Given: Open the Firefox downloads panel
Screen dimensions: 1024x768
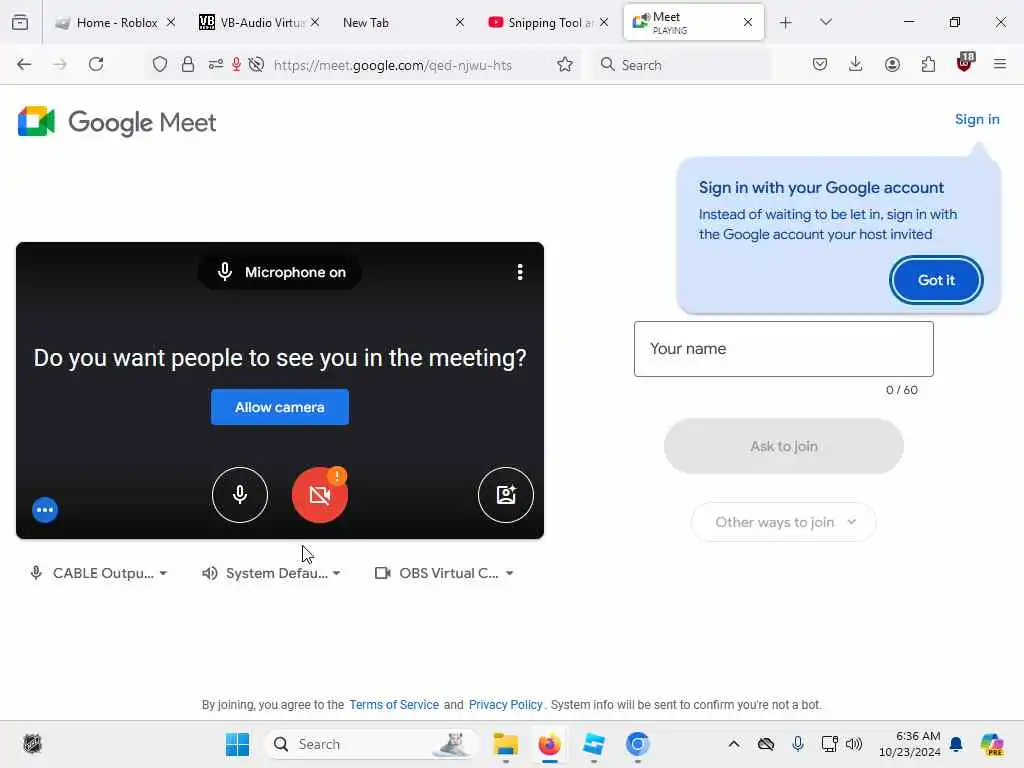Looking at the screenshot, I should pos(856,64).
